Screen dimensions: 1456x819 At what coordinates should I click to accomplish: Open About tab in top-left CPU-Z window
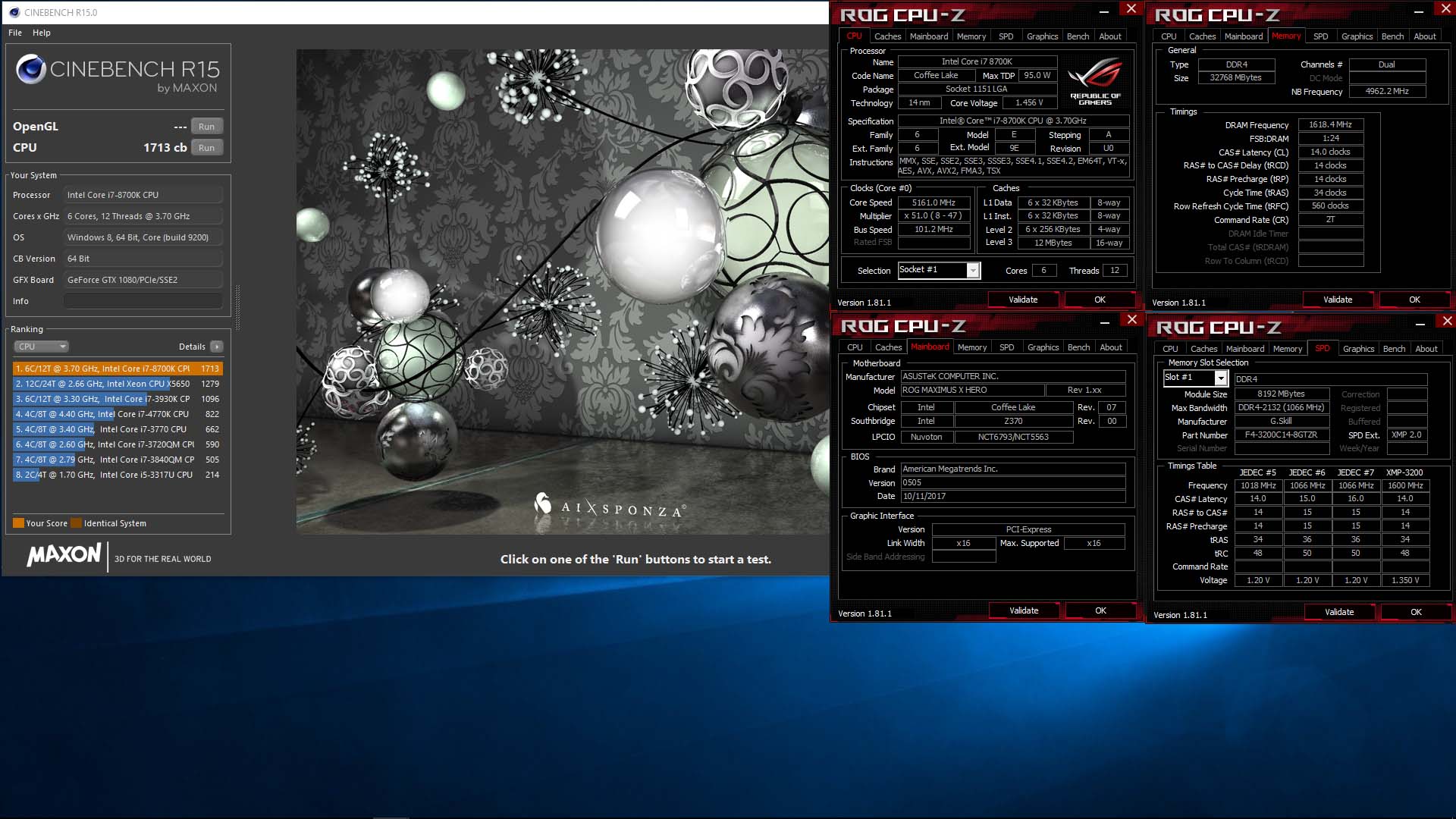(x=1110, y=36)
